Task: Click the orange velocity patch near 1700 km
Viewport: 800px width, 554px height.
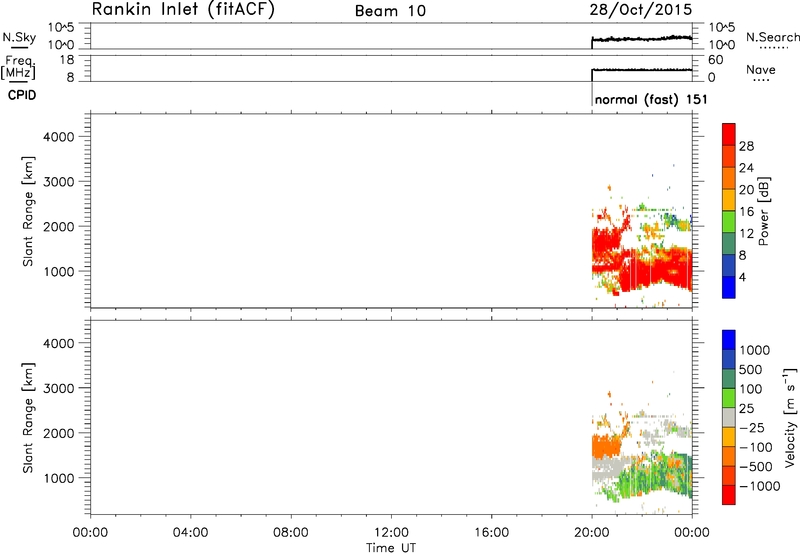Action: coord(606,446)
